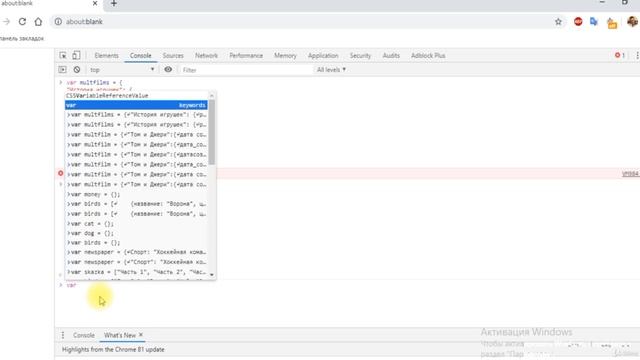This screenshot has height=360, width=640.
Task: Switch to the Sources tab
Action: coord(173,56)
